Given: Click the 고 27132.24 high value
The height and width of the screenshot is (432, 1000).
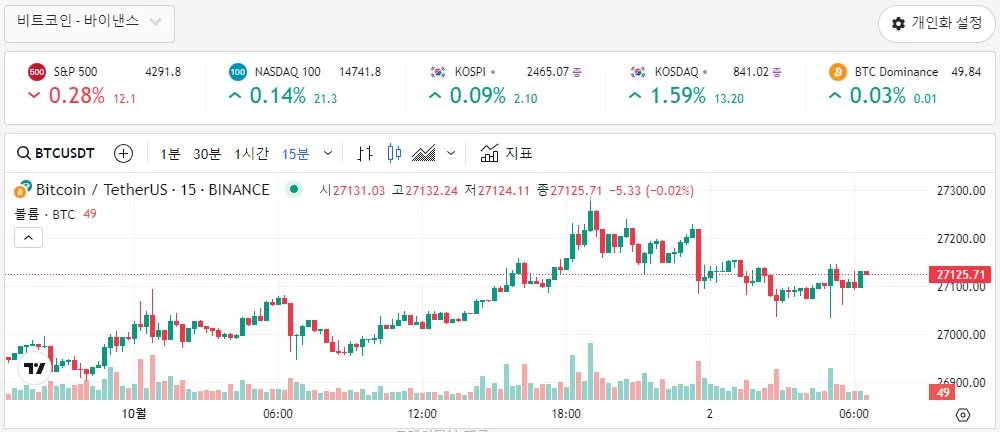Looking at the screenshot, I should pyautogui.click(x=425, y=190).
